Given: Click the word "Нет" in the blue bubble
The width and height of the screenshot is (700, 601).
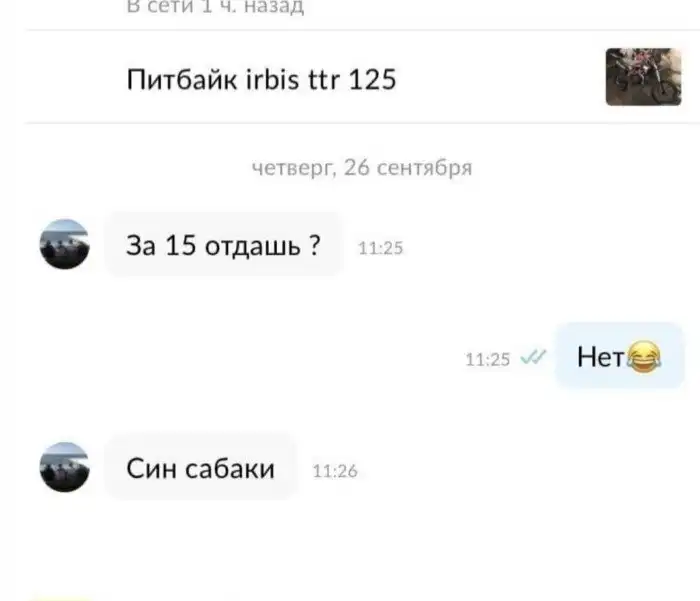Looking at the screenshot, I should 601,357.
